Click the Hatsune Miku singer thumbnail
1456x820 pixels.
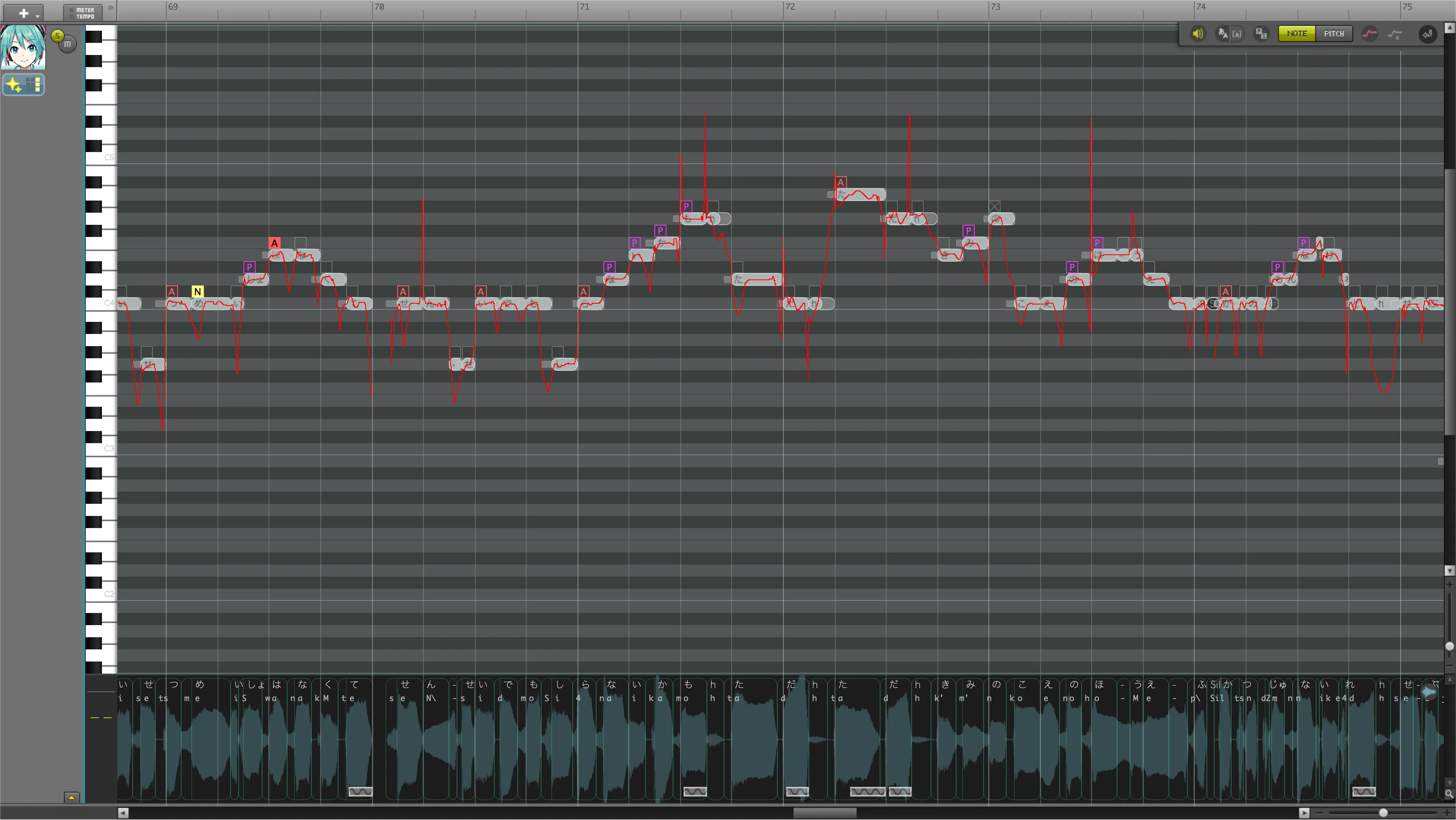[x=23, y=47]
